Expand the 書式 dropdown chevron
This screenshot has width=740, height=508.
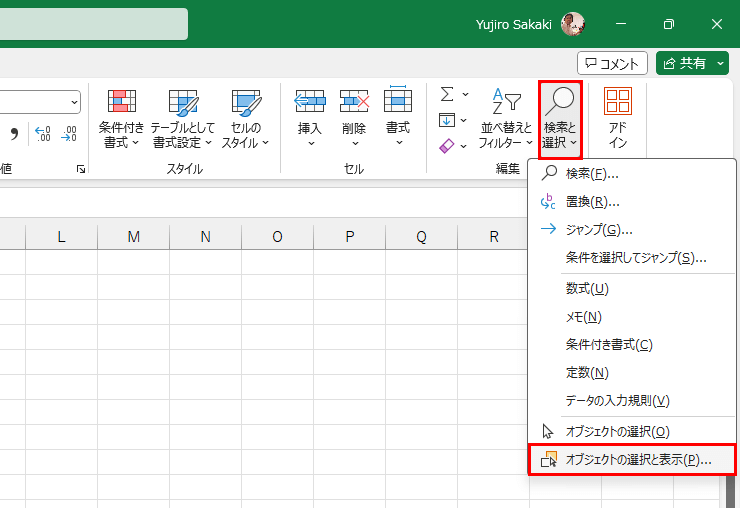click(399, 143)
